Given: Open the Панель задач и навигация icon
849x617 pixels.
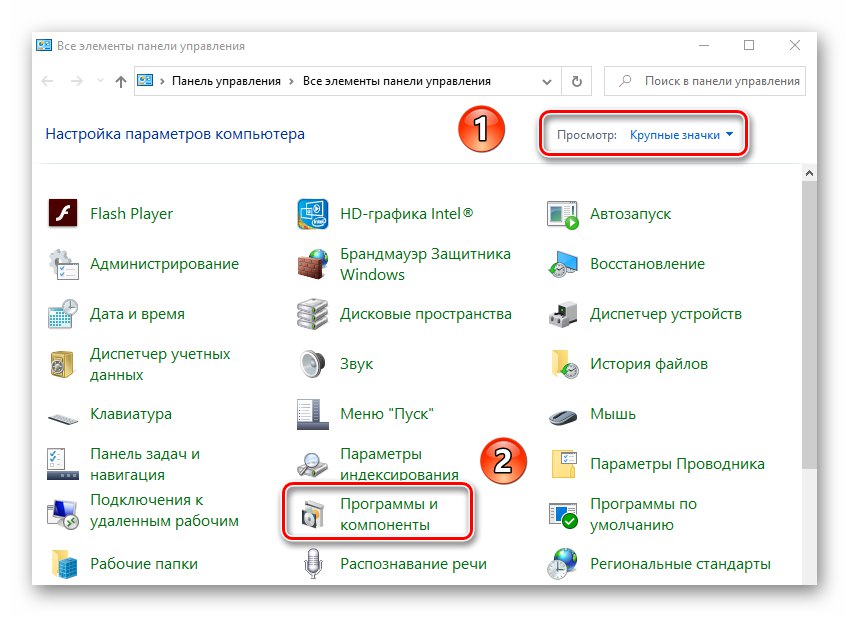Looking at the screenshot, I should click(x=63, y=464).
